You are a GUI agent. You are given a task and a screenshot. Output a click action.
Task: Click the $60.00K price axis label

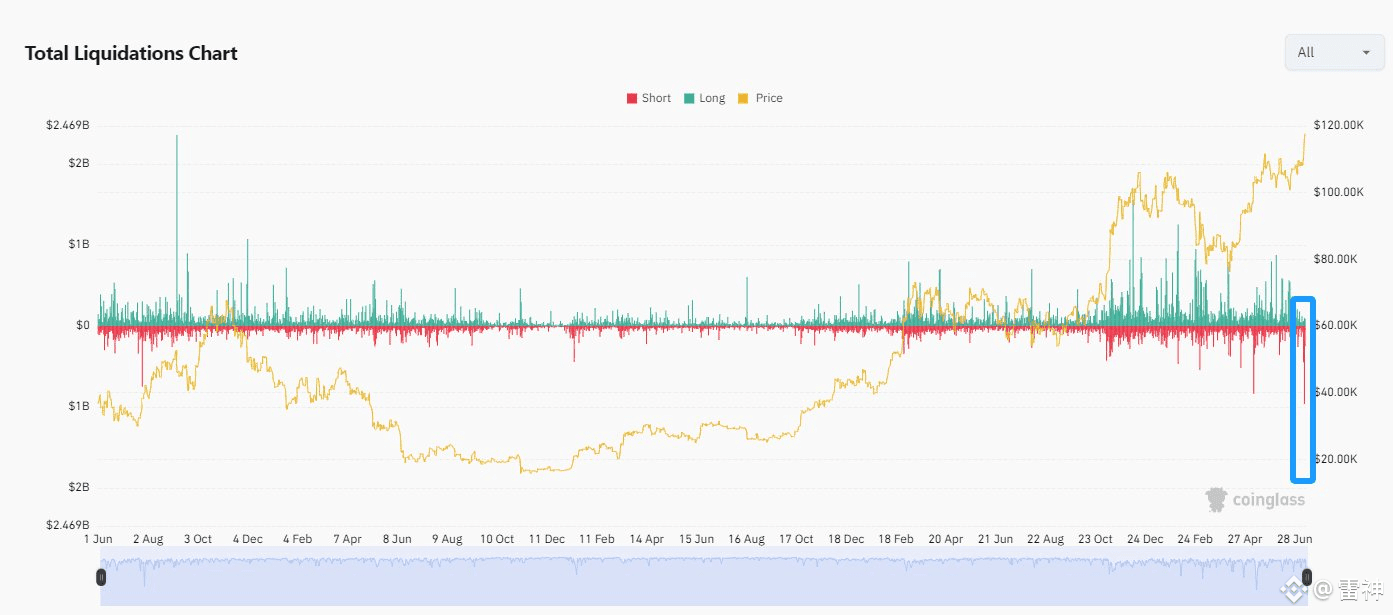(x=1335, y=326)
